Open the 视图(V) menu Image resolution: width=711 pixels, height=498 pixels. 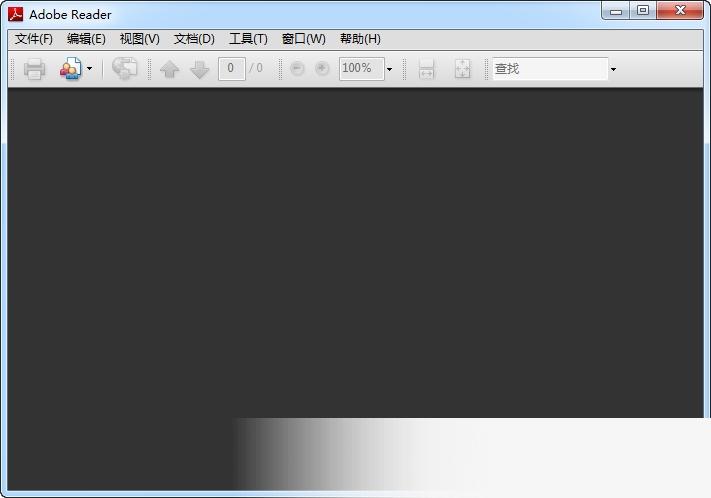pos(140,39)
